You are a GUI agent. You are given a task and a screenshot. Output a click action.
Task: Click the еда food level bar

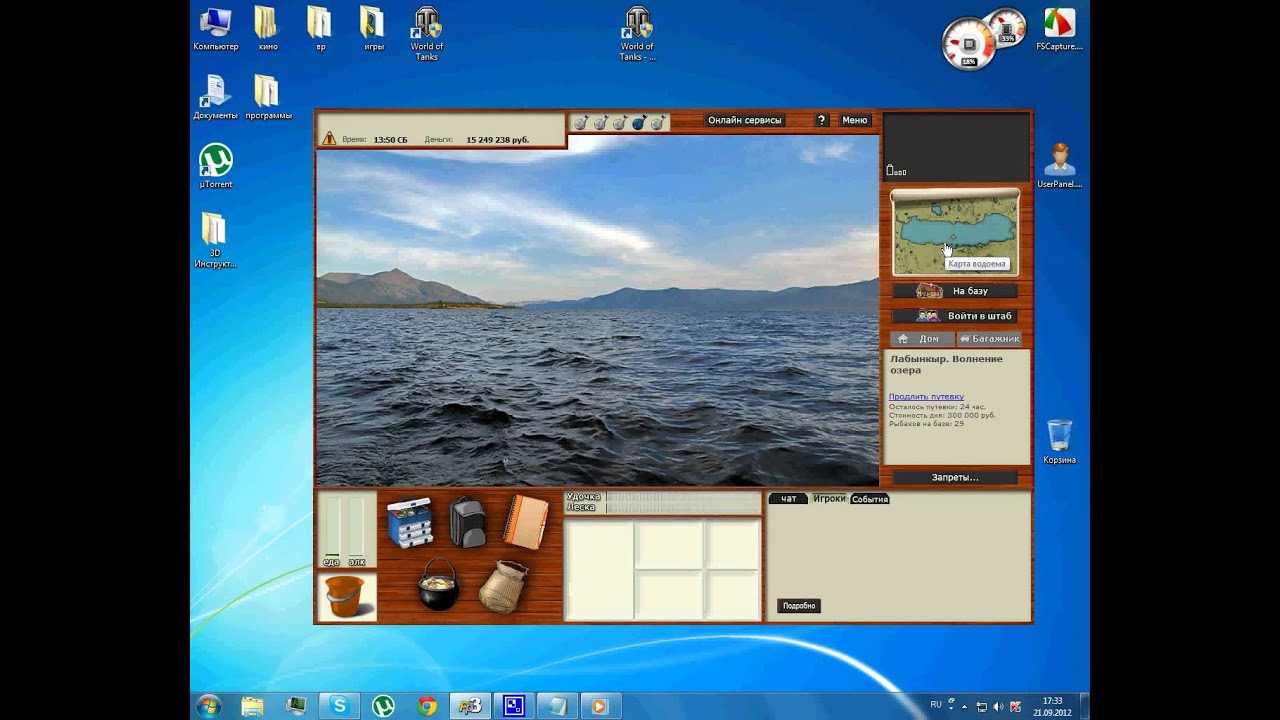tap(331, 528)
